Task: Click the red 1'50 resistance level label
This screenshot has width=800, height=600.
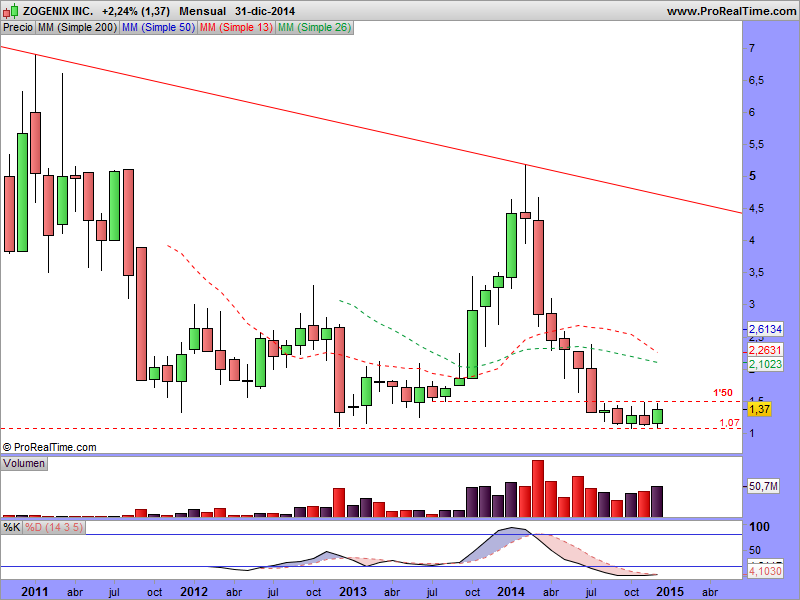Action: 722,393
